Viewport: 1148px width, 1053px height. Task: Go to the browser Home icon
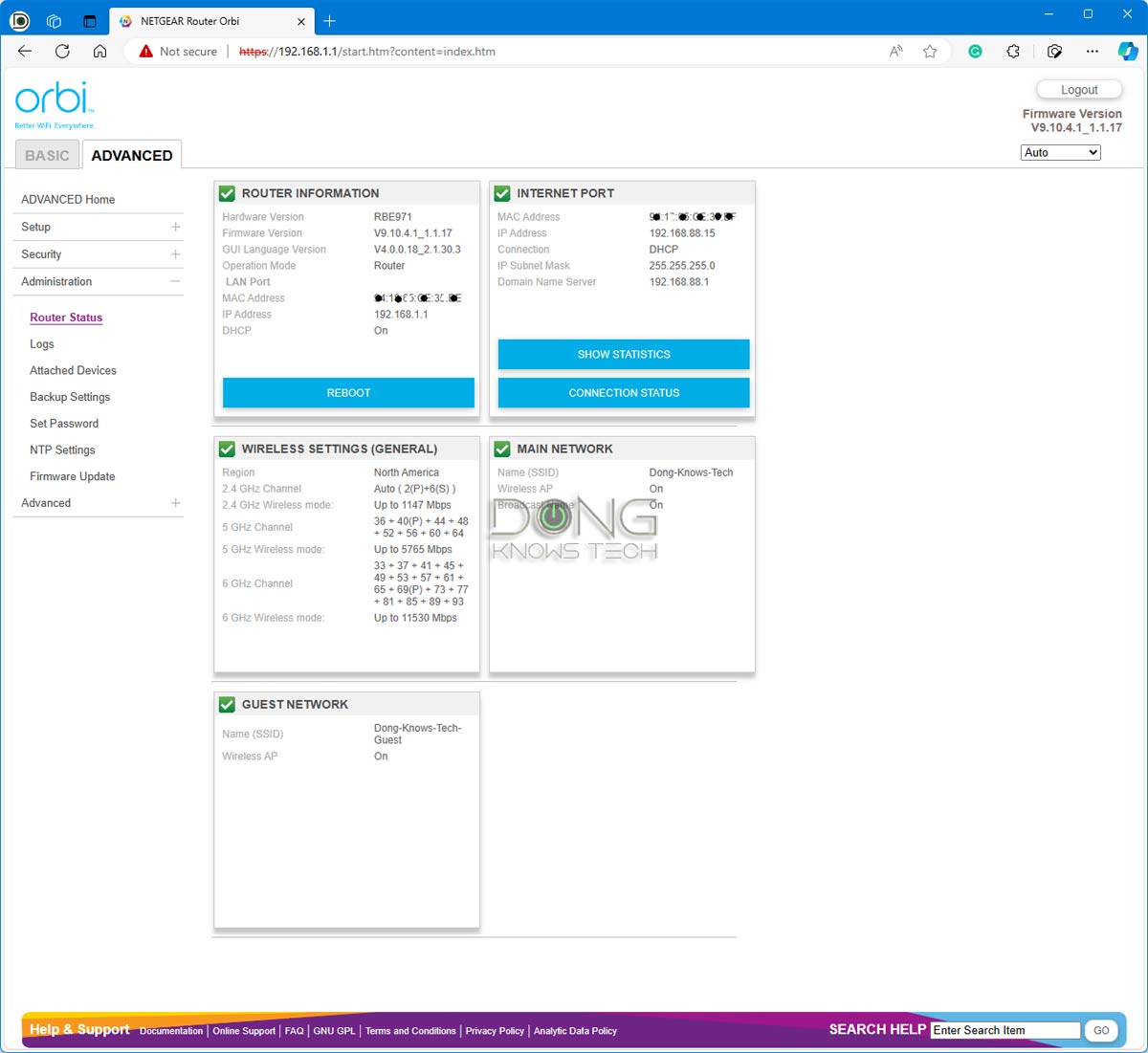(99, 52)
